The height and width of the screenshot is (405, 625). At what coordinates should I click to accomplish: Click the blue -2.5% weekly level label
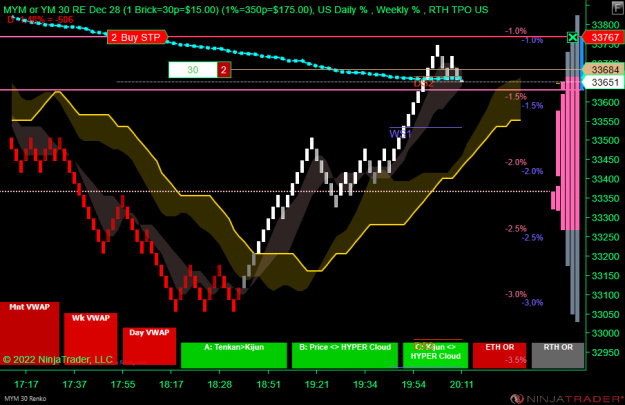tap(533, 238)
